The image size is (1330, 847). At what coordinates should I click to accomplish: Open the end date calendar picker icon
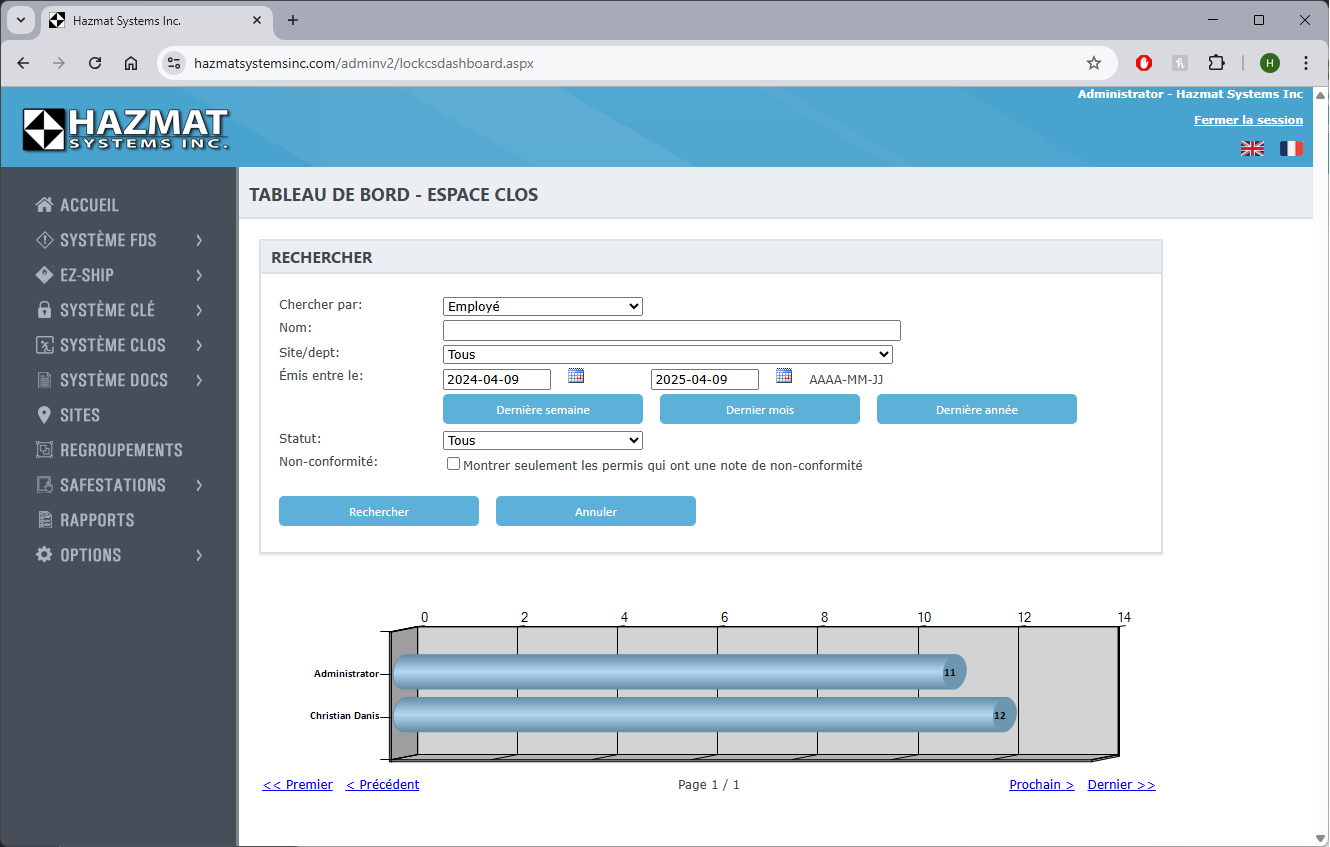pos(784,376)
